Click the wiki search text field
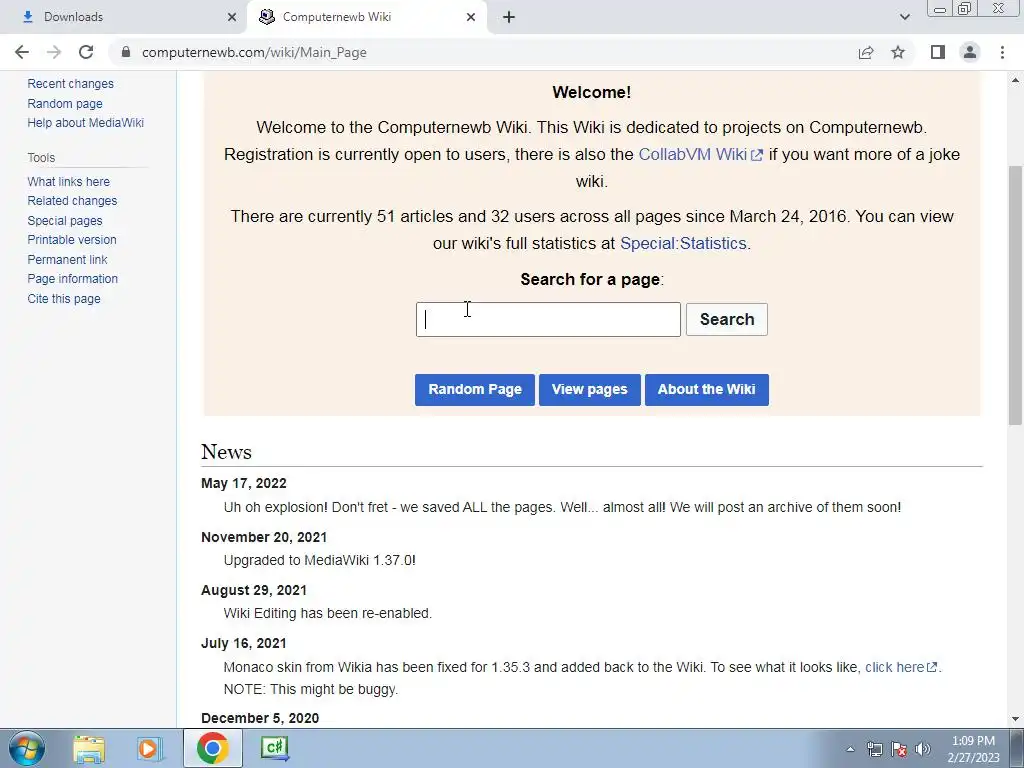The height and width of the screenshot is (768, 1024). [548, 319]
